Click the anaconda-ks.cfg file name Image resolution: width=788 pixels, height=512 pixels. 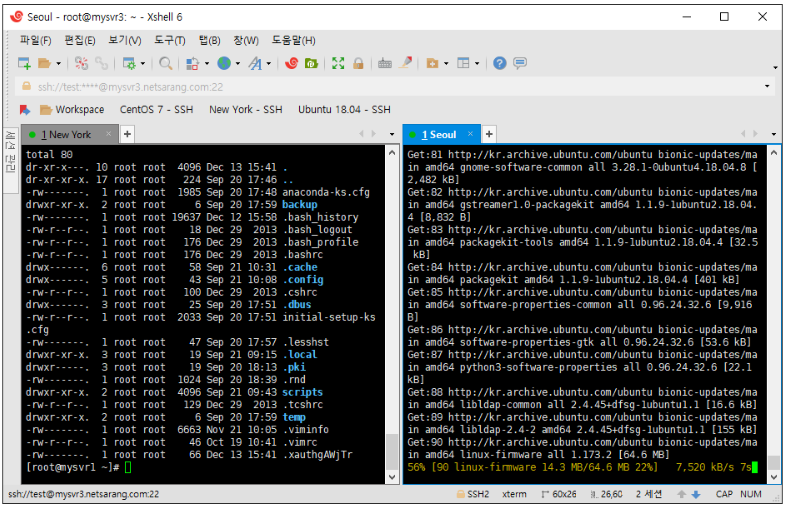click(326, 192)
